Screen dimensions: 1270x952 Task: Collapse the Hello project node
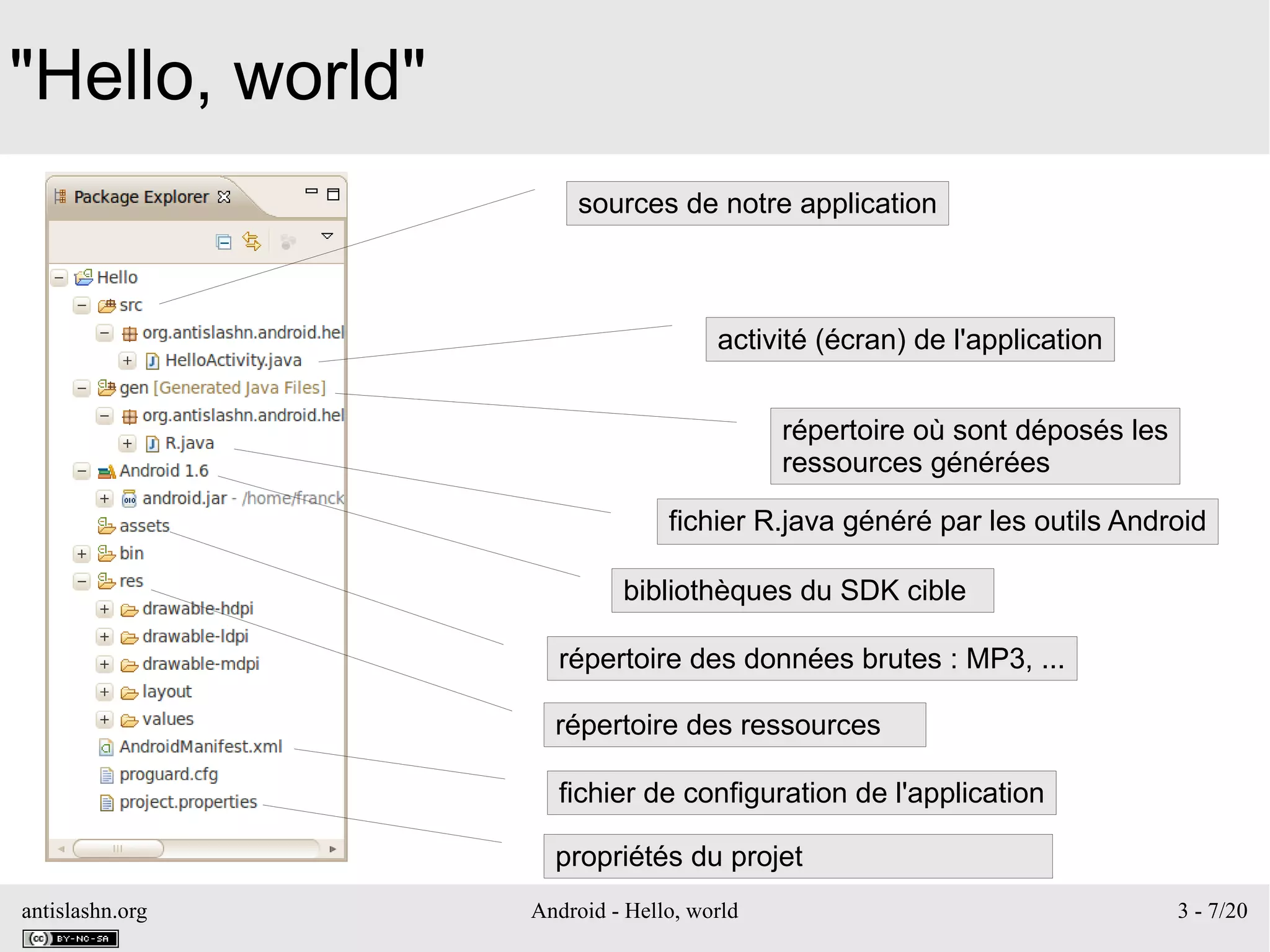coord(59,277)
